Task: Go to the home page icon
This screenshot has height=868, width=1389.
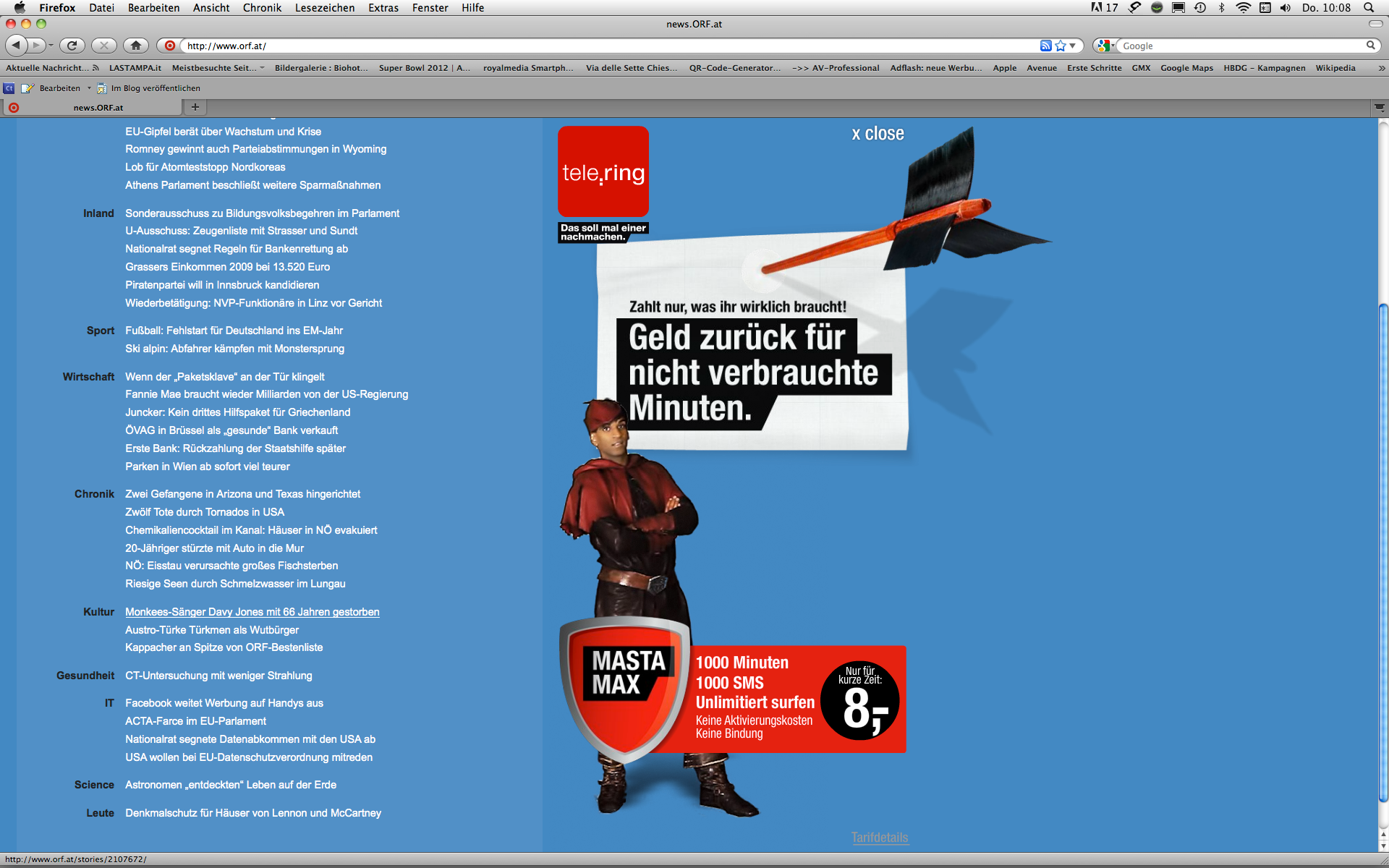Action: (136, 45)
